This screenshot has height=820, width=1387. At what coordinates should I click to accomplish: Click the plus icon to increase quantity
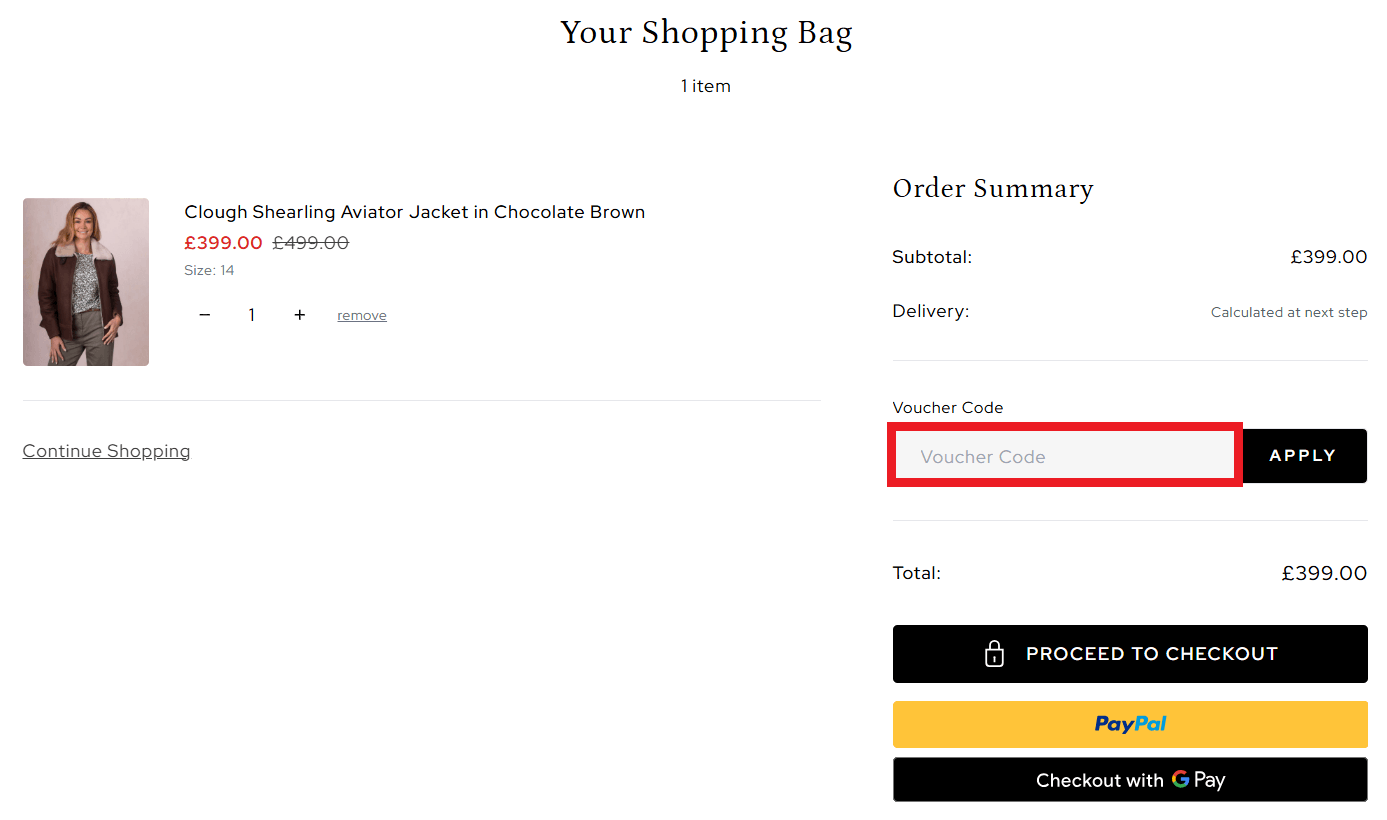tap(299, 314)
